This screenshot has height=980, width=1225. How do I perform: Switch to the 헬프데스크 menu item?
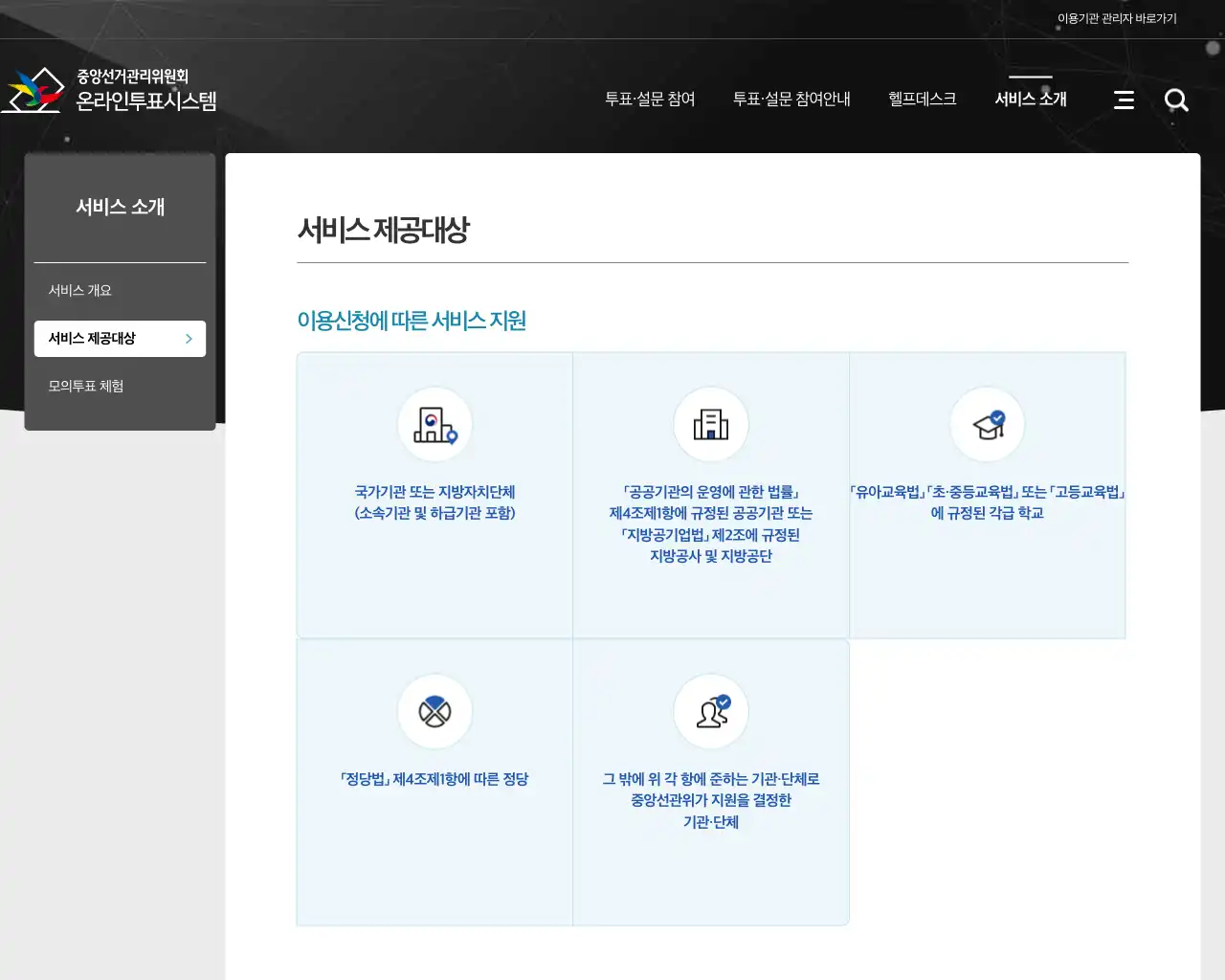921,99
